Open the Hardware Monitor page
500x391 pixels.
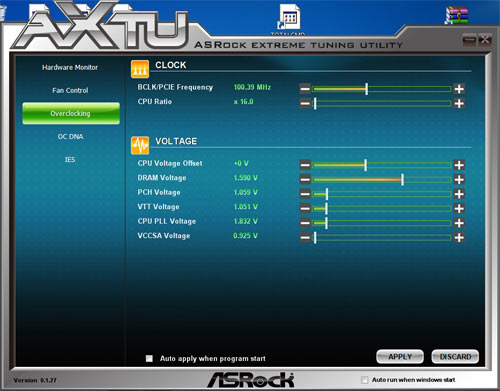[70, 67]
